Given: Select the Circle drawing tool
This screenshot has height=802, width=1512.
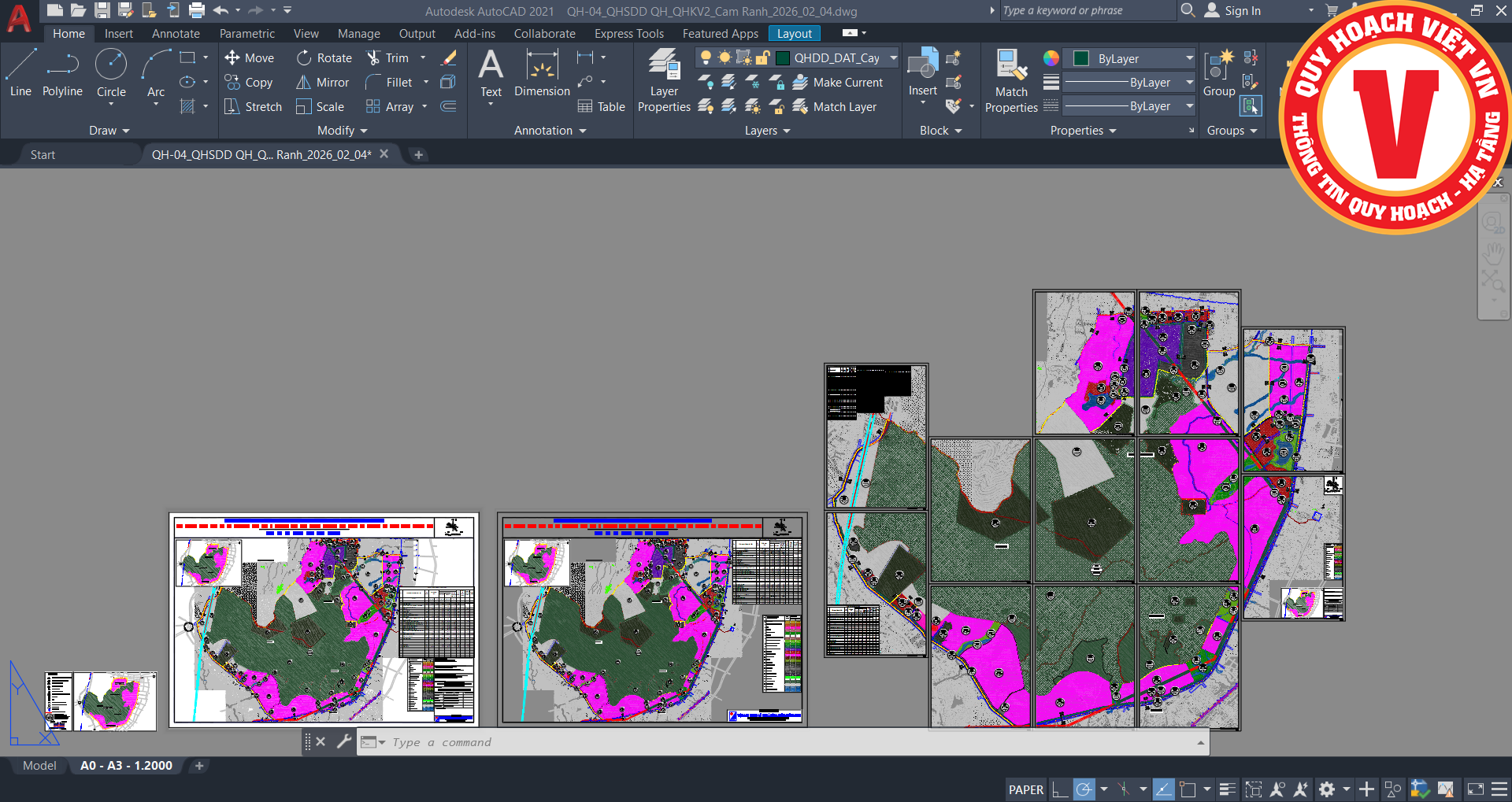Looking at the screenshot, I should 111,73.
